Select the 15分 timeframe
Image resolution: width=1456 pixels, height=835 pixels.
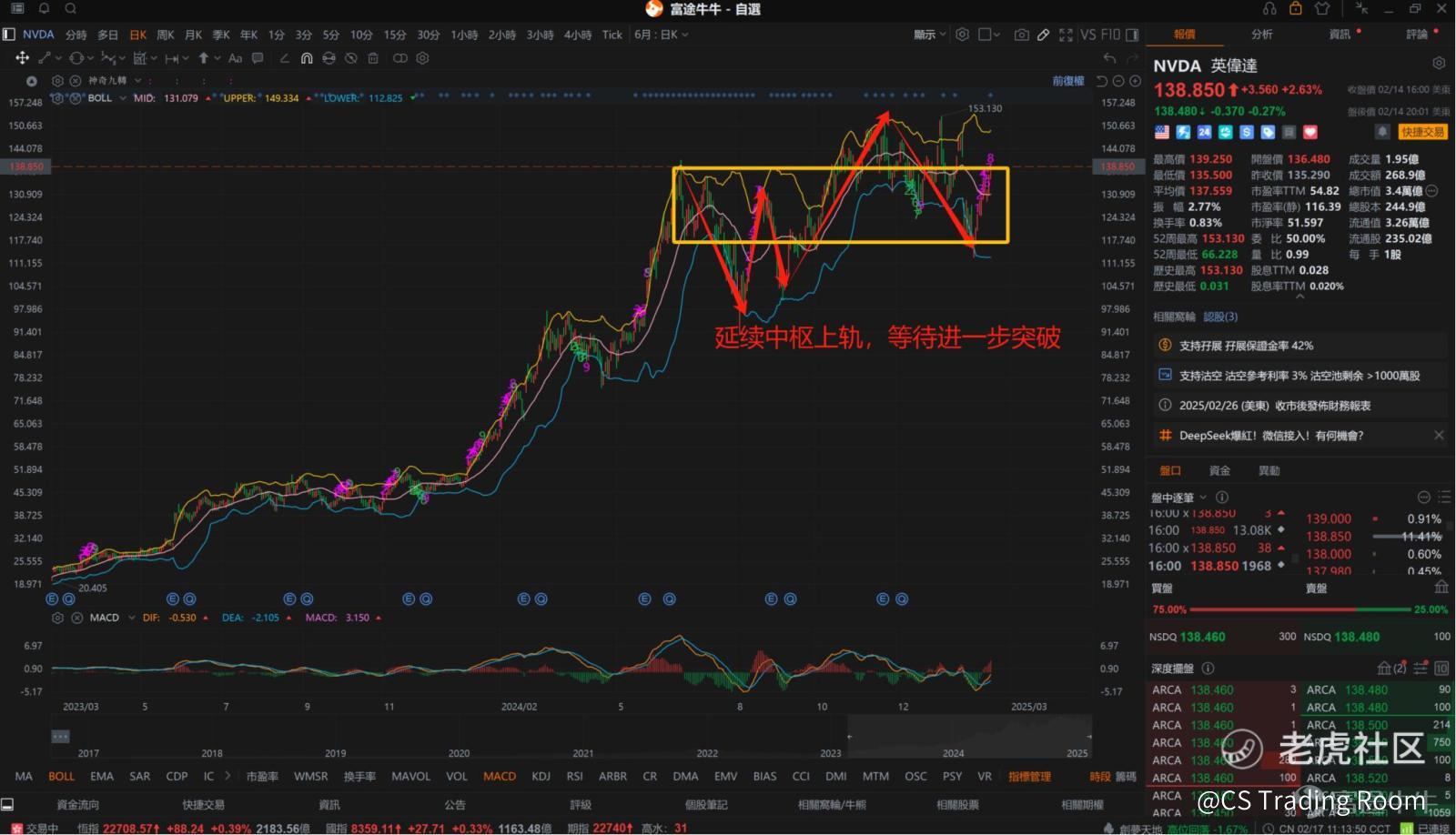coord(395,35)
